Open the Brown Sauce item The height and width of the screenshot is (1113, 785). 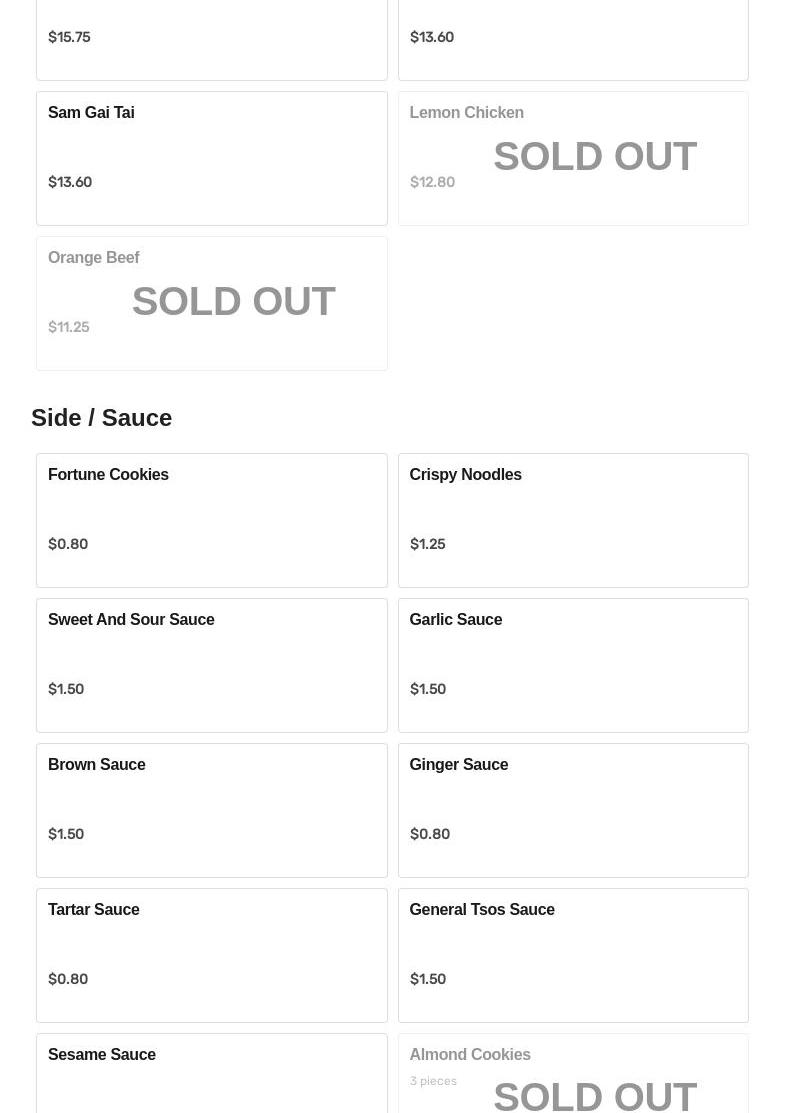(x=211, y=810)
